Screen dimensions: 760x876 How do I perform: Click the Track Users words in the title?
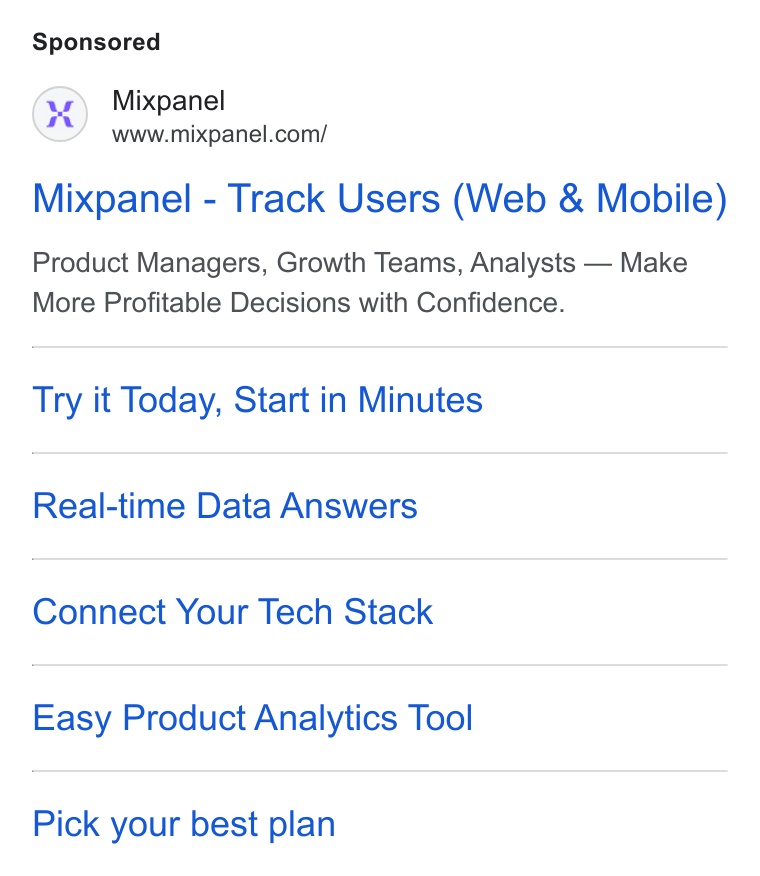(334, 198)
